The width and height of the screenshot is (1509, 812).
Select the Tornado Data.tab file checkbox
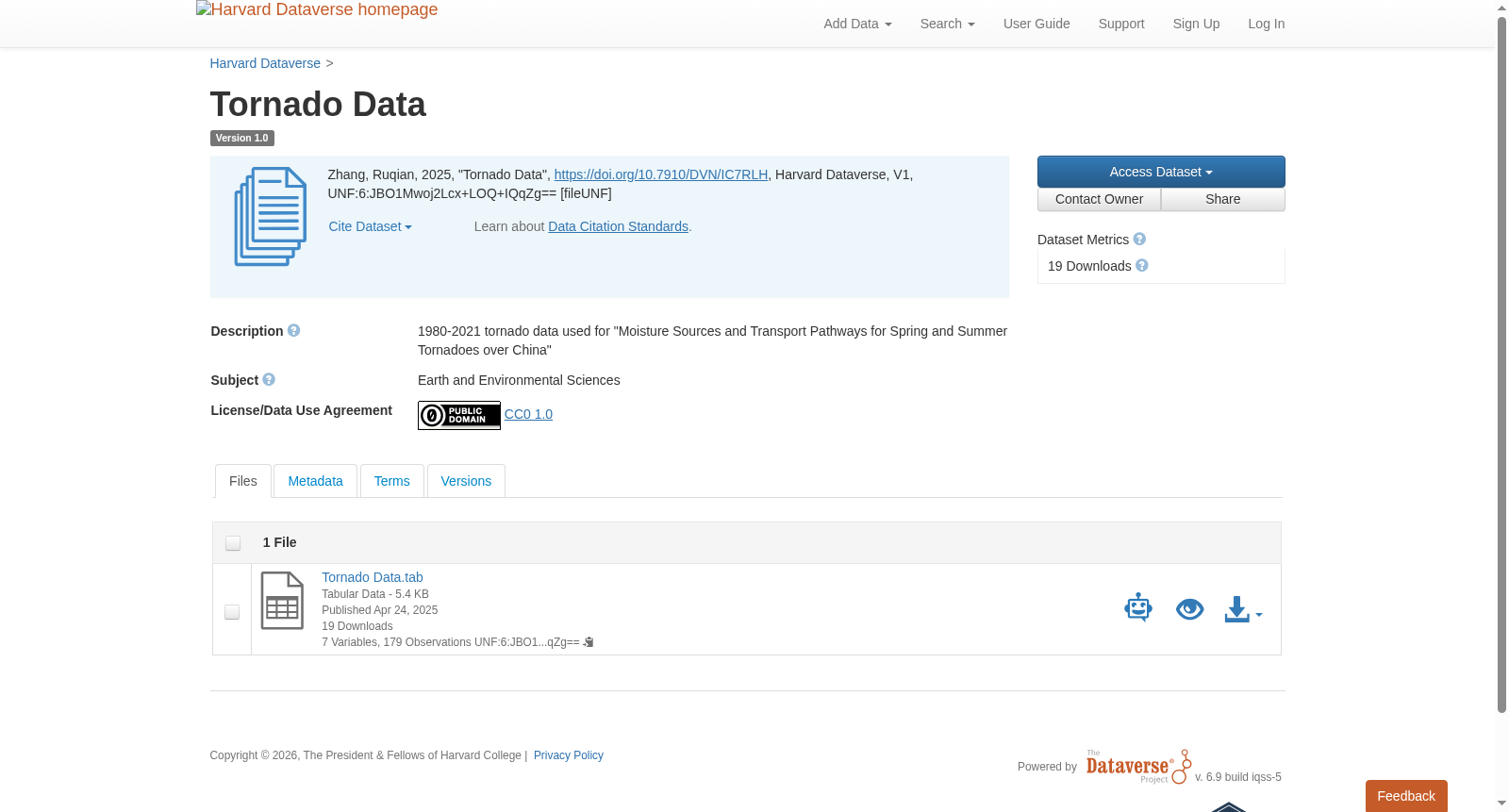click(232, 613)
